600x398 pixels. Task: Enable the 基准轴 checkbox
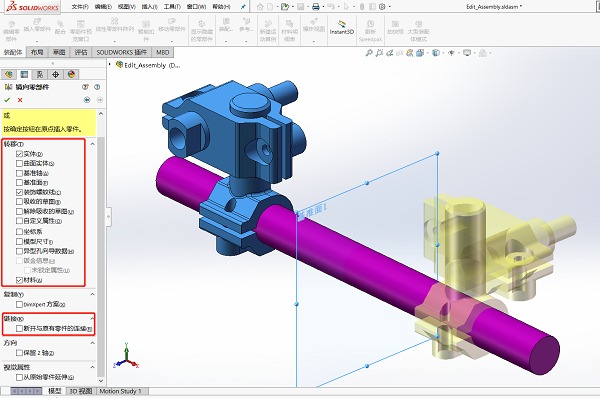20,173
